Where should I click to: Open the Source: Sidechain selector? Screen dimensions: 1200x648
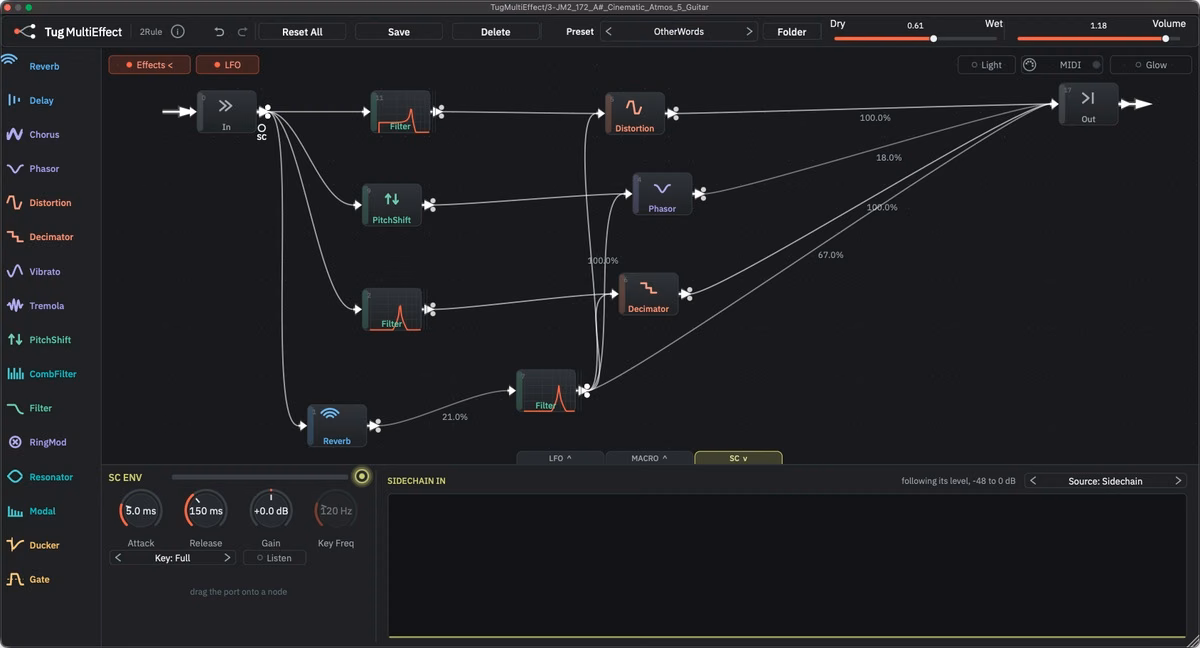tap(1106, 481)
